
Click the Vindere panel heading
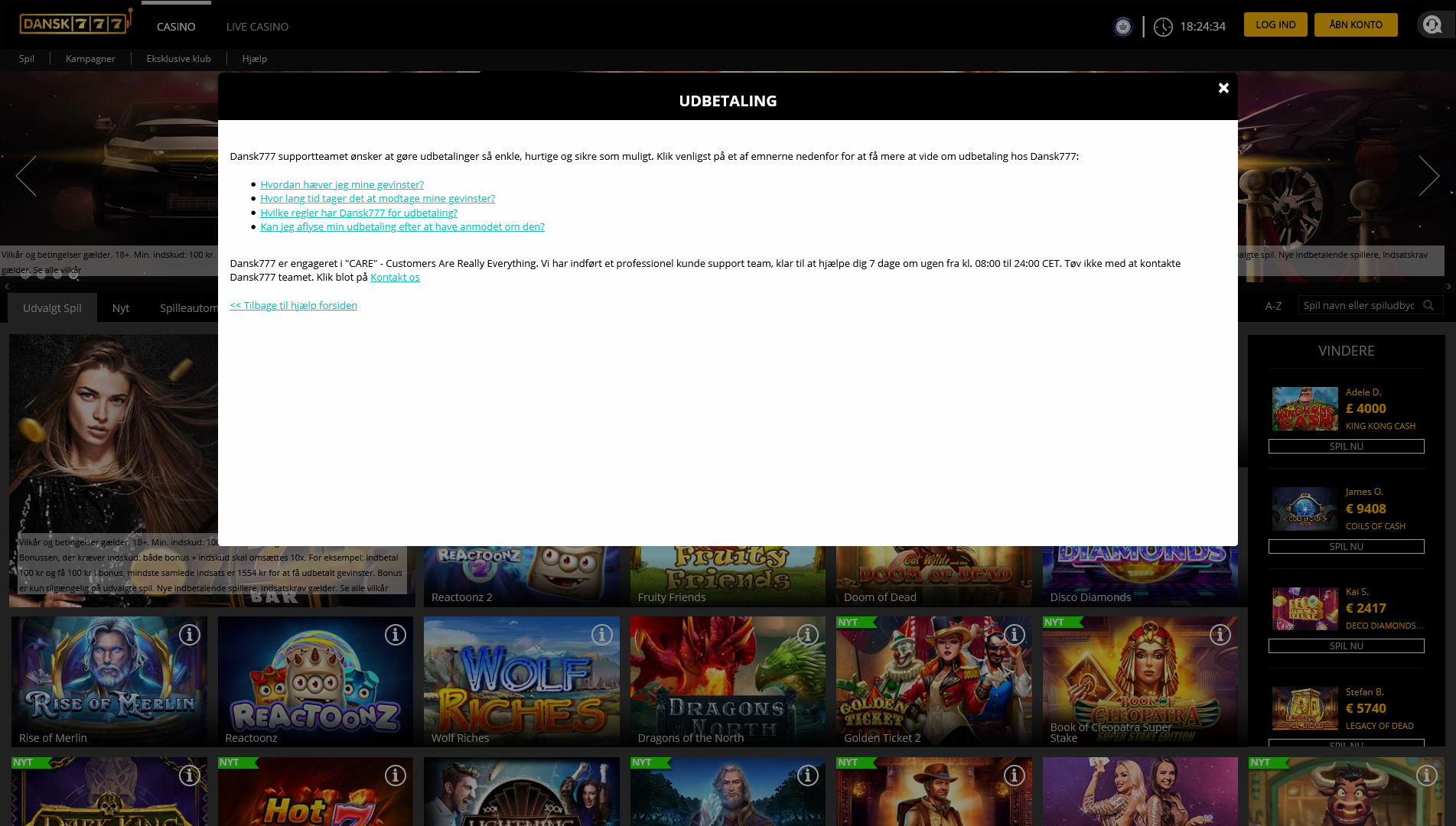pyautogui.click(x=1346, y=351)
